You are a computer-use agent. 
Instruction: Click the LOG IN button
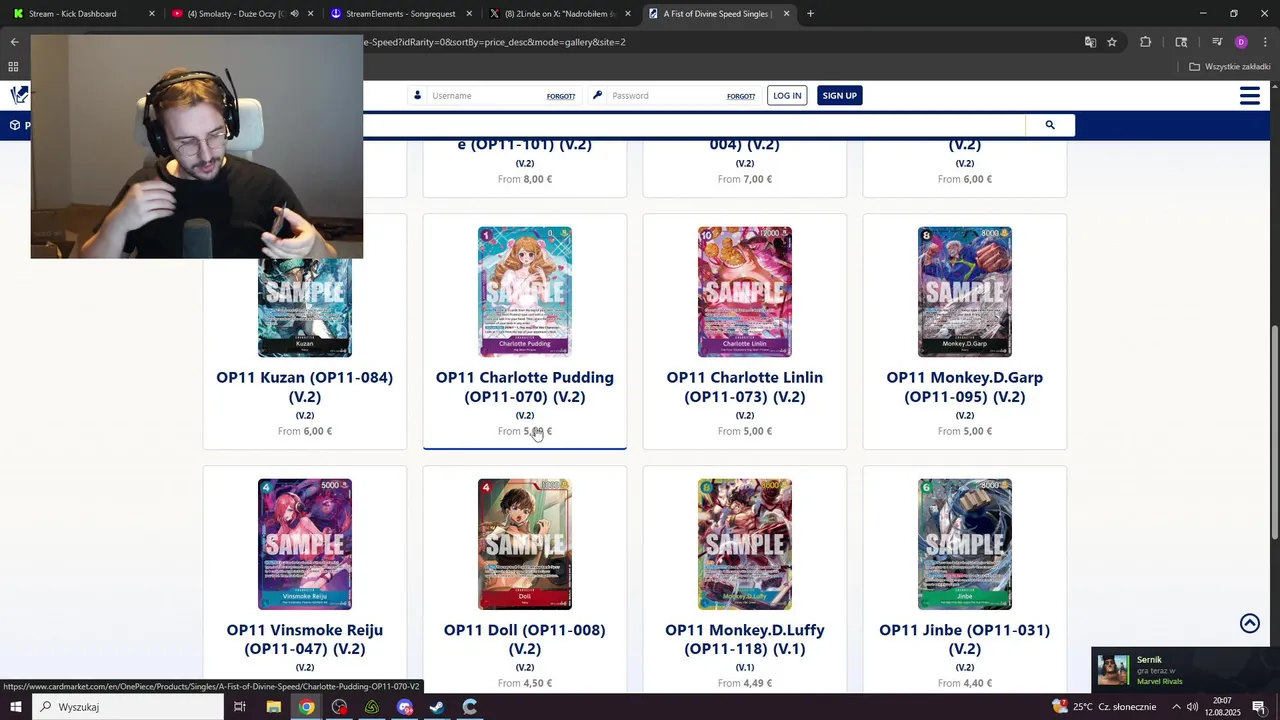(x=787, y=96)
